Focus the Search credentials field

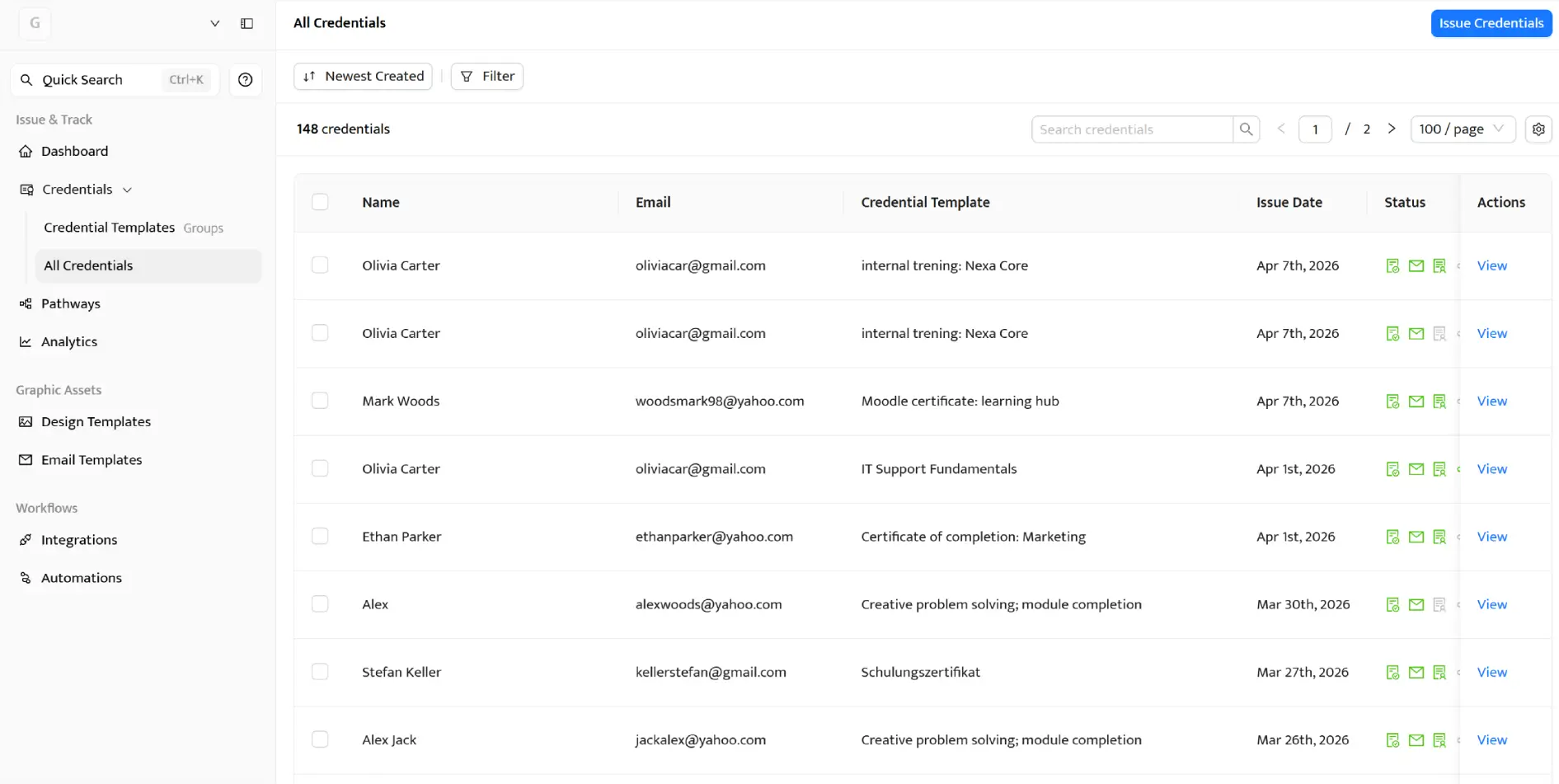[x=1131, y=129]
